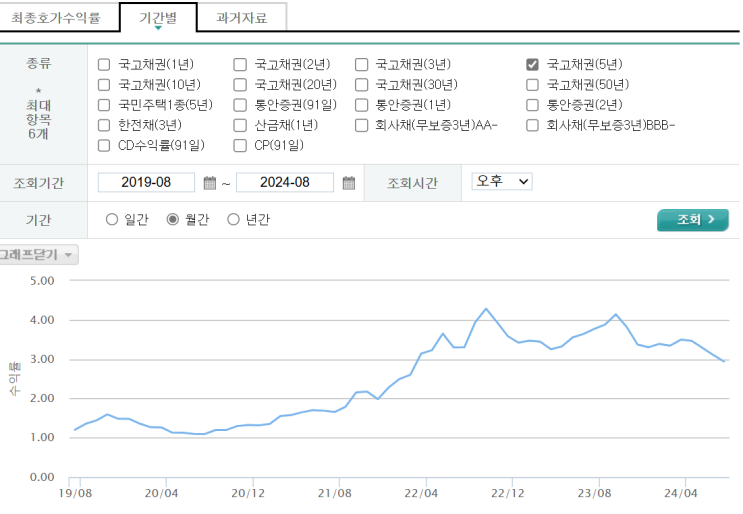The image size is (743, 514).
Task: Check the 국고채권(1년) checkbox
Action: point(104,65)
